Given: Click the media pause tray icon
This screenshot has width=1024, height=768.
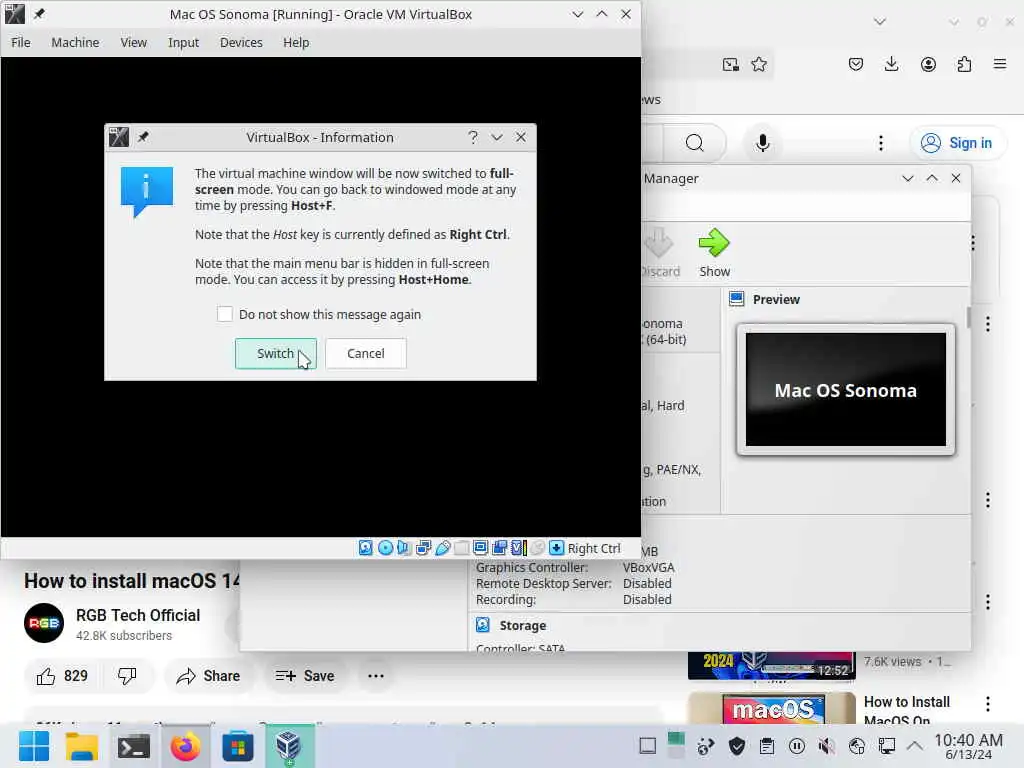Looking at the screenshot, I should pos(797,746).
